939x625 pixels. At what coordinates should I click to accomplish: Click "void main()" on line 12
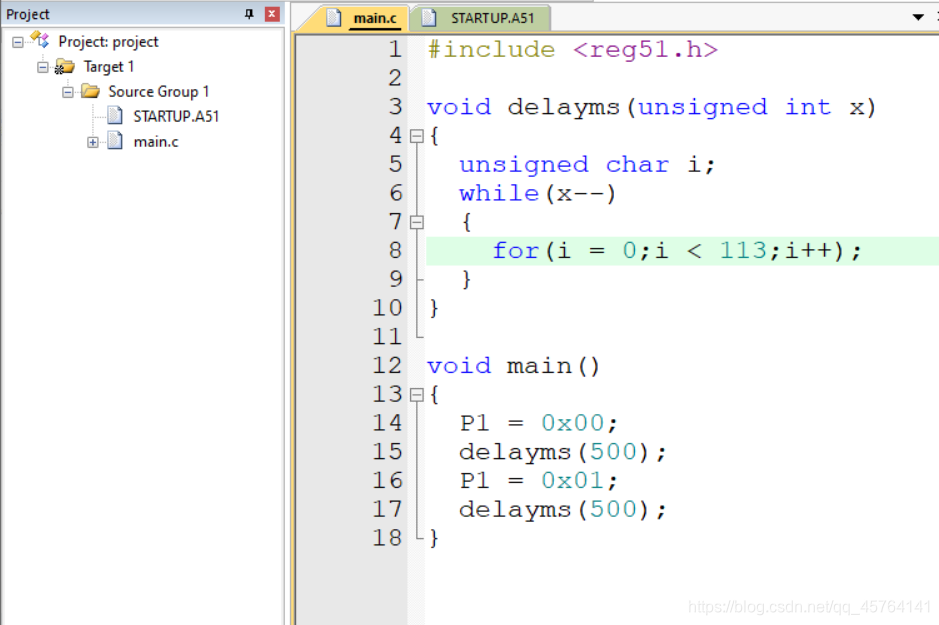coord(513,366)
